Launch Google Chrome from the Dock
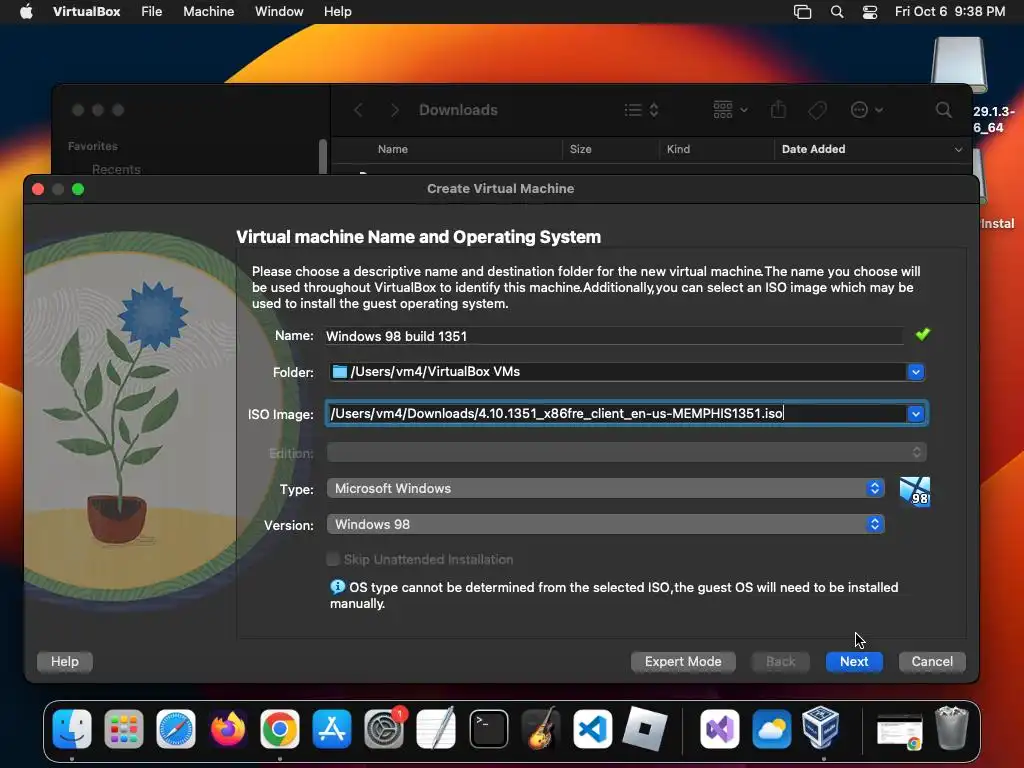Screen dimensions: 1024x768 (280, 729)
